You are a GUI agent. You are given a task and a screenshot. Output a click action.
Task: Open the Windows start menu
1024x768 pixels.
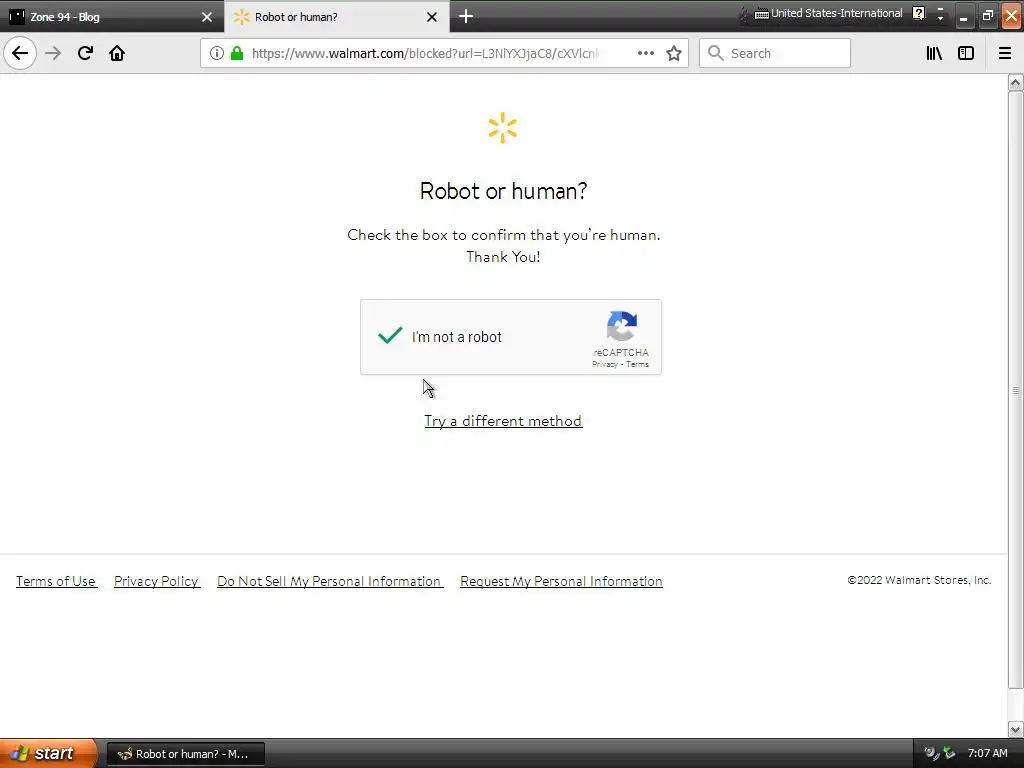pos(48,753)
